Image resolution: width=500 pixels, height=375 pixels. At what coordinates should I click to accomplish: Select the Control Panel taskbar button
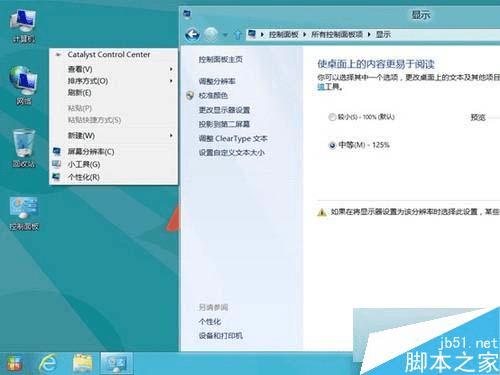pyautogui.click(x=117, y=363)
